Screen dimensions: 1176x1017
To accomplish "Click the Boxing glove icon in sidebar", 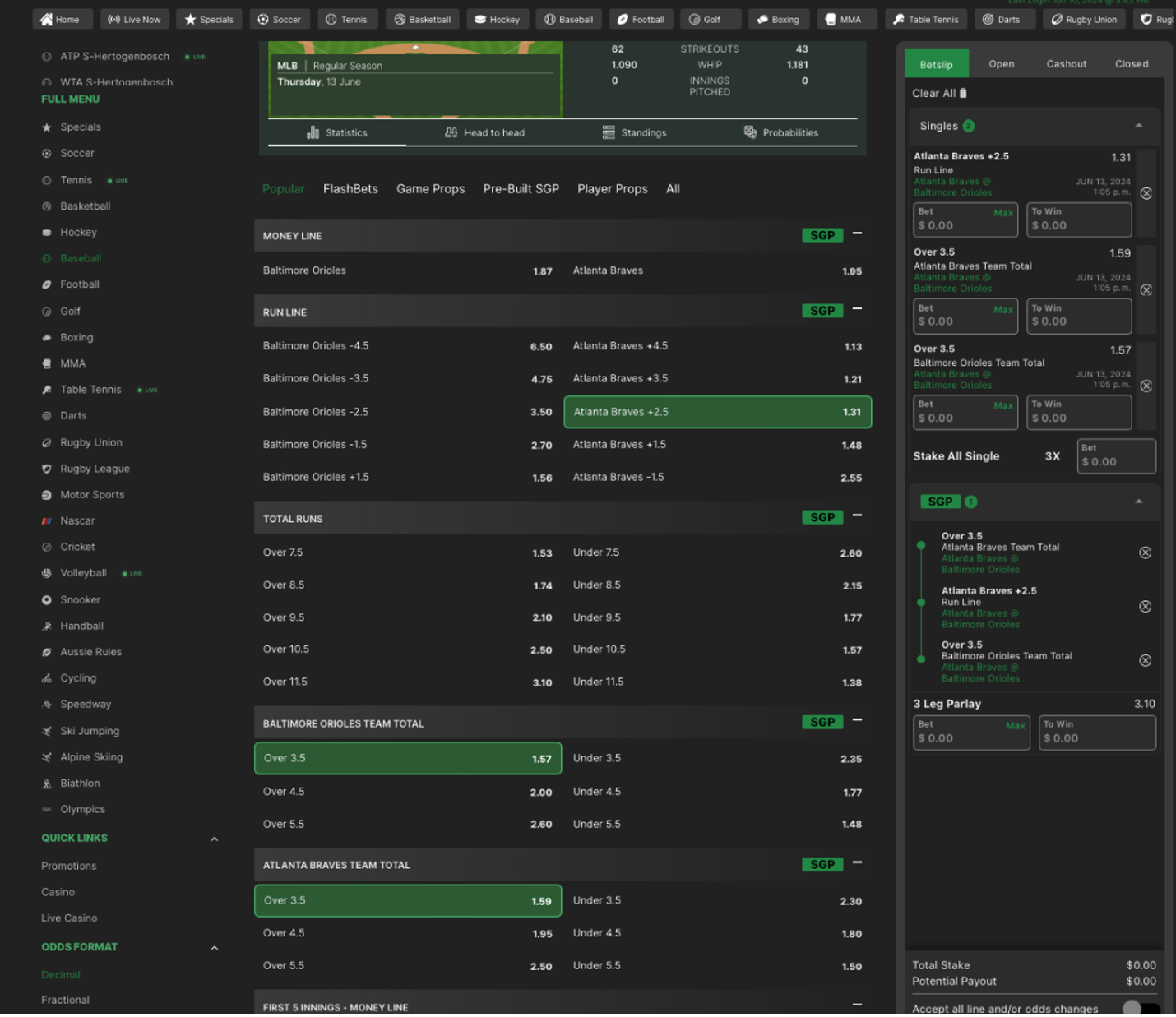I will click(x=47, y=338).
